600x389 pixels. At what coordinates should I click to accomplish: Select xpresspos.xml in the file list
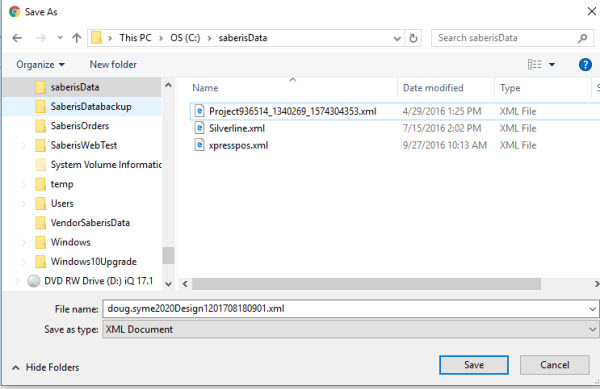pos(238,145)
